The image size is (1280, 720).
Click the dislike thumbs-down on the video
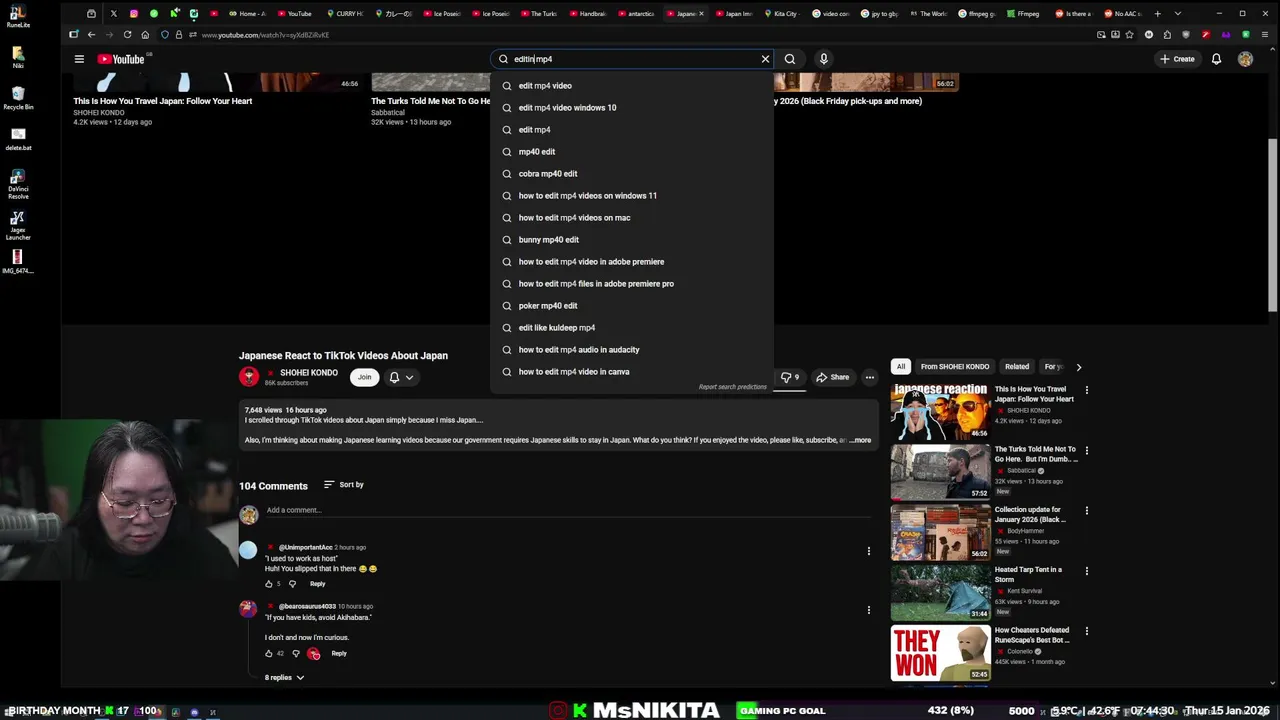789,377
